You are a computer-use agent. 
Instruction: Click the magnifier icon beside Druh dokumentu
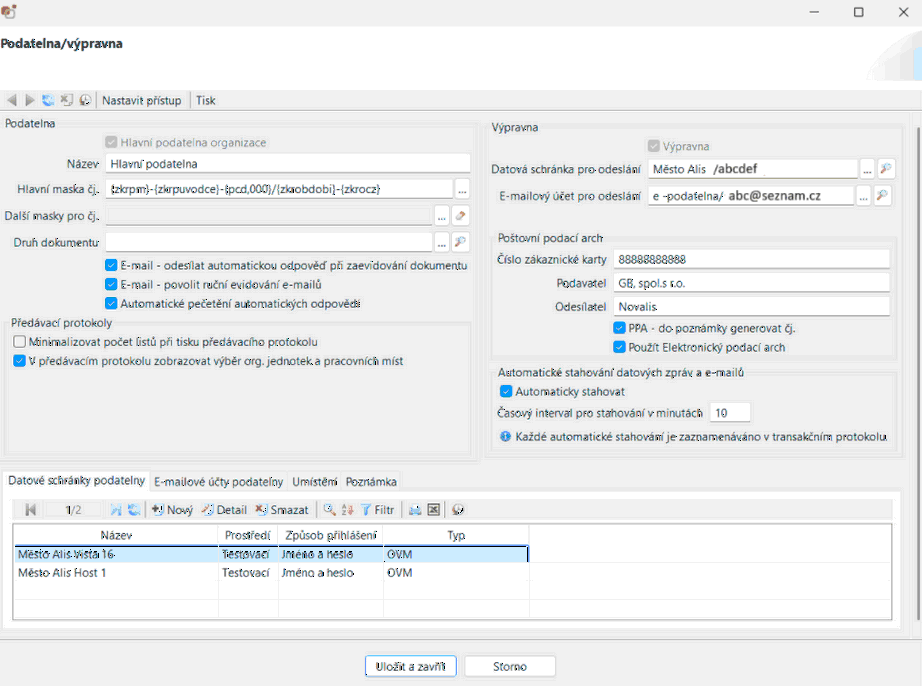tap(460, 242)
